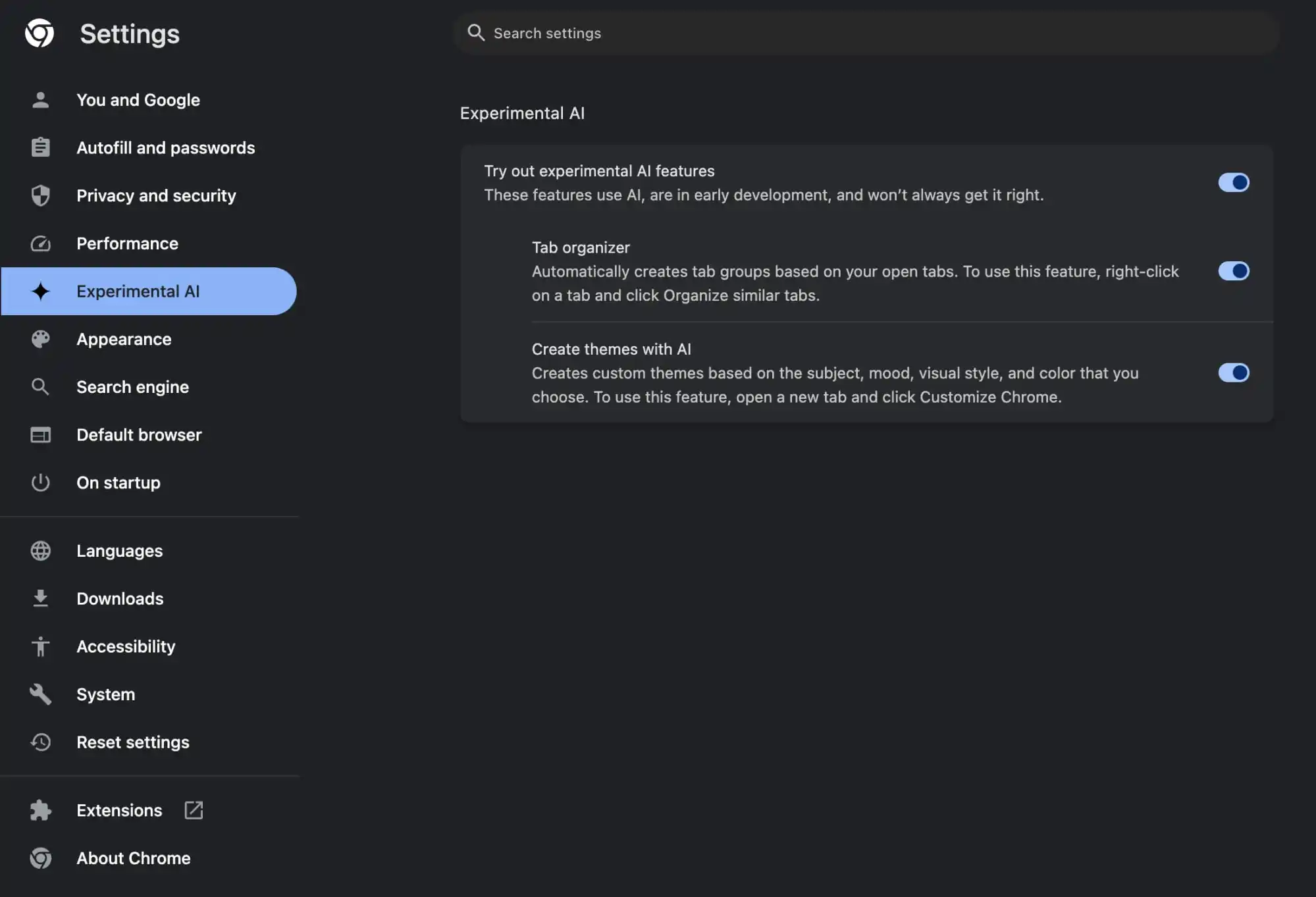Go to Downloads settings
The width and height of the screenshot is (1316, 897).
coord(149,599)
